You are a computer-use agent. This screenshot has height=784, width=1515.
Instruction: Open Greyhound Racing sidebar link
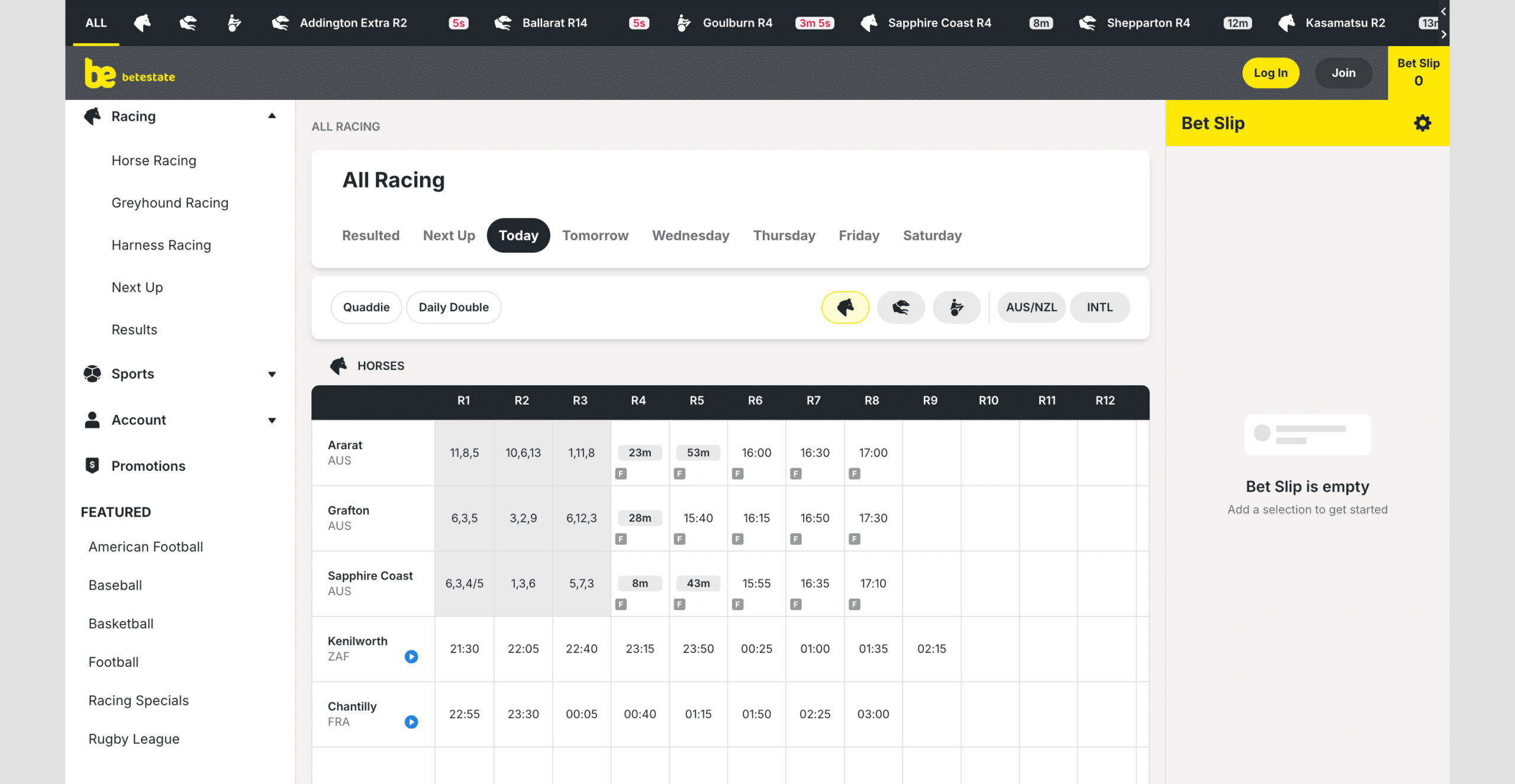tap(170, 203)
